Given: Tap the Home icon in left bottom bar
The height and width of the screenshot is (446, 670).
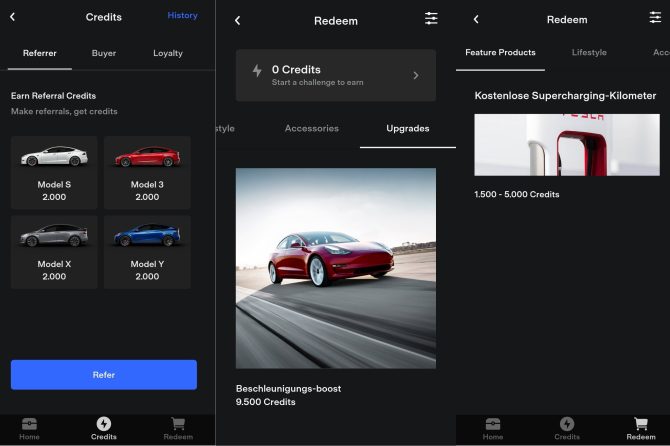Looking at the screenshot, I should coord(29,428).
